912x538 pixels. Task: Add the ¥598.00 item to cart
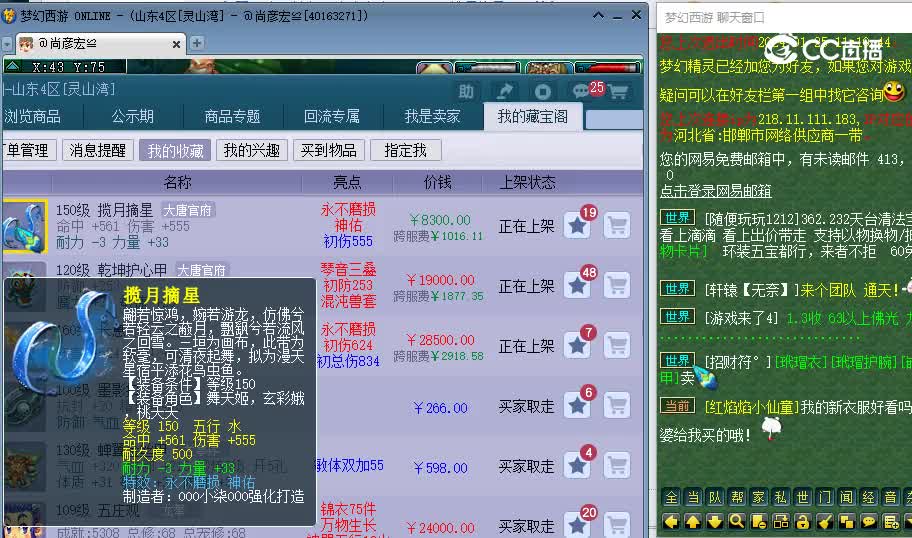coord(617,466)
